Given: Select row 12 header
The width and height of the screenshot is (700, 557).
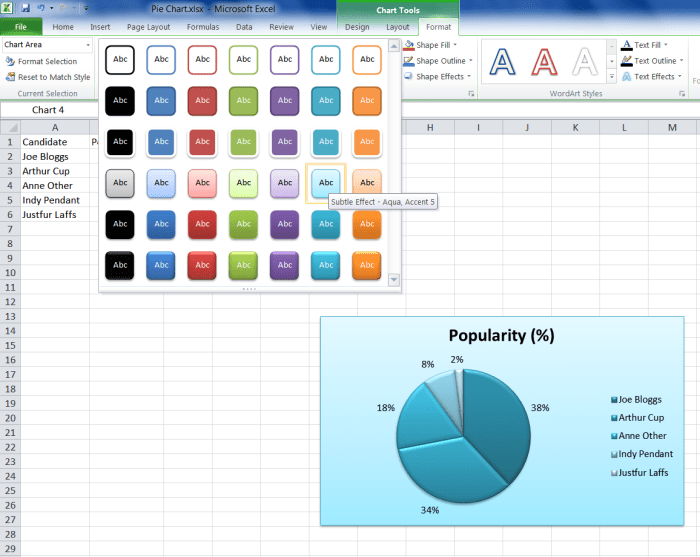Looking at the screenshot, I should [10, 302].
